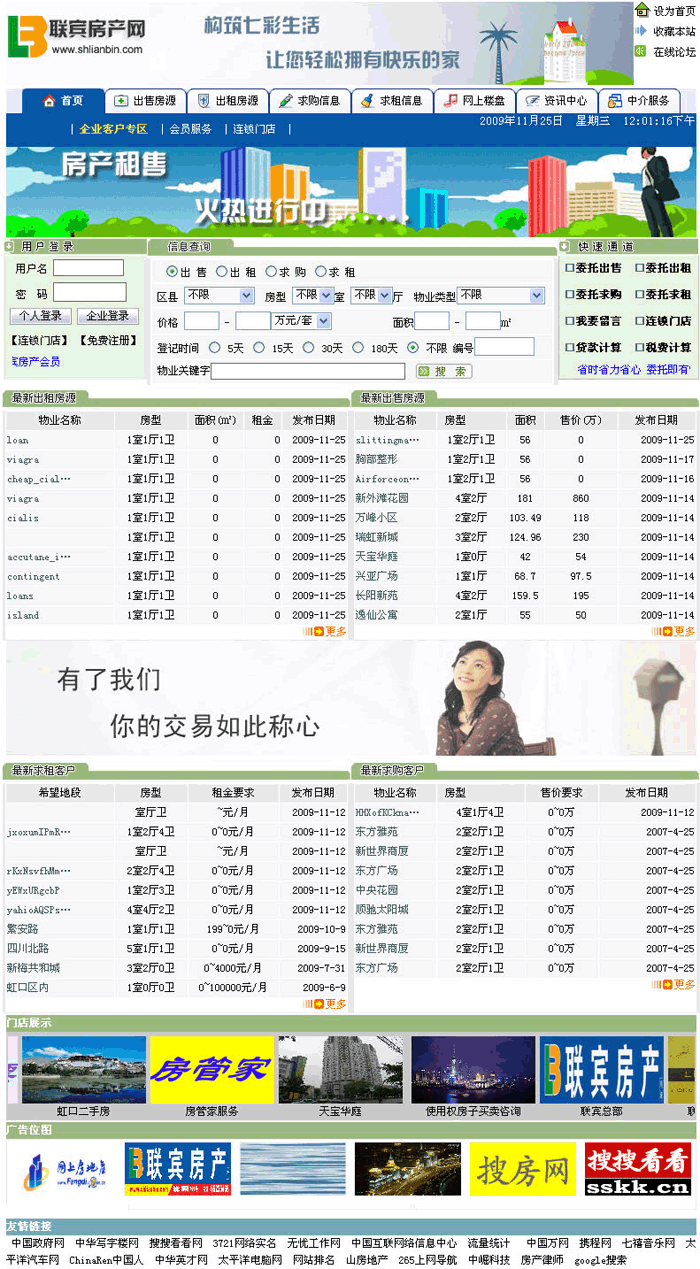Select the 求购 radio button
Image resolution: width=700 pixels, height=1269 pixels.
(271, 272)
